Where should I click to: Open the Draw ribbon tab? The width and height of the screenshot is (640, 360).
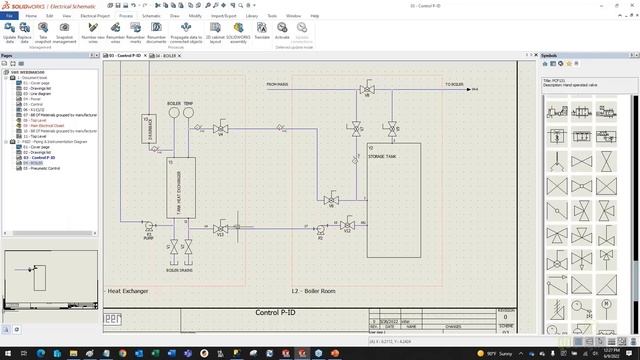click(x=175, y=16)
